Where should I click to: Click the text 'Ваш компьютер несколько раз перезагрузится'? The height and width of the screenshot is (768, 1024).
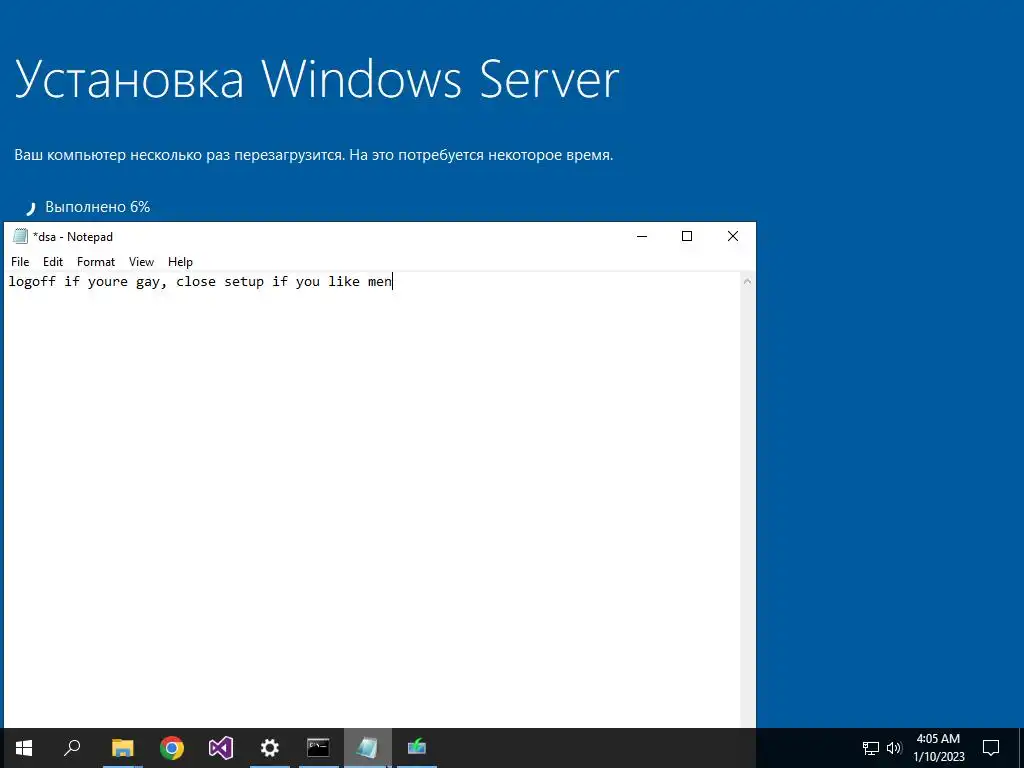coord(179,155)
